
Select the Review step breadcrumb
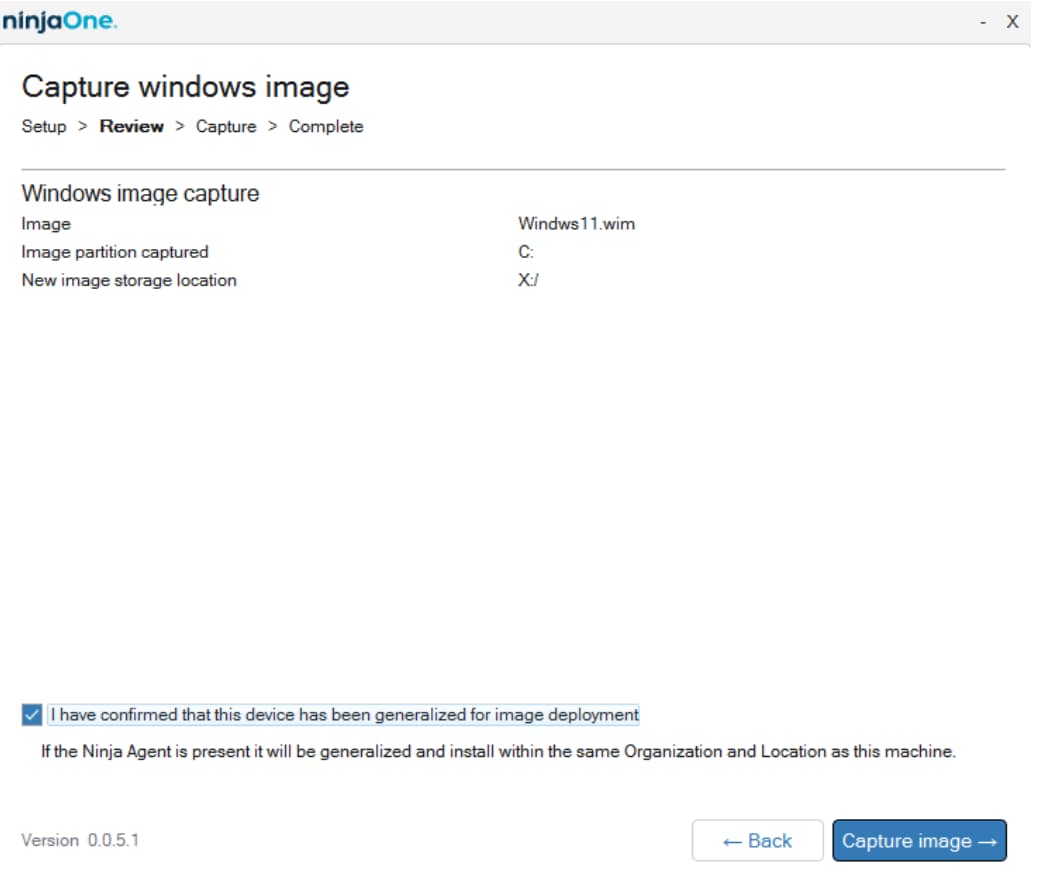131,127
